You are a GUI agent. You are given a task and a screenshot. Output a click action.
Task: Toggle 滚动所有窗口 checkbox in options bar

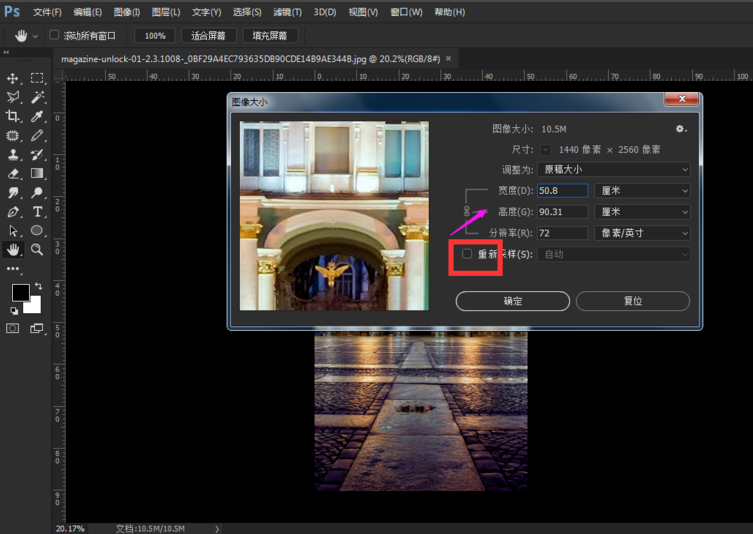(54, 35)
